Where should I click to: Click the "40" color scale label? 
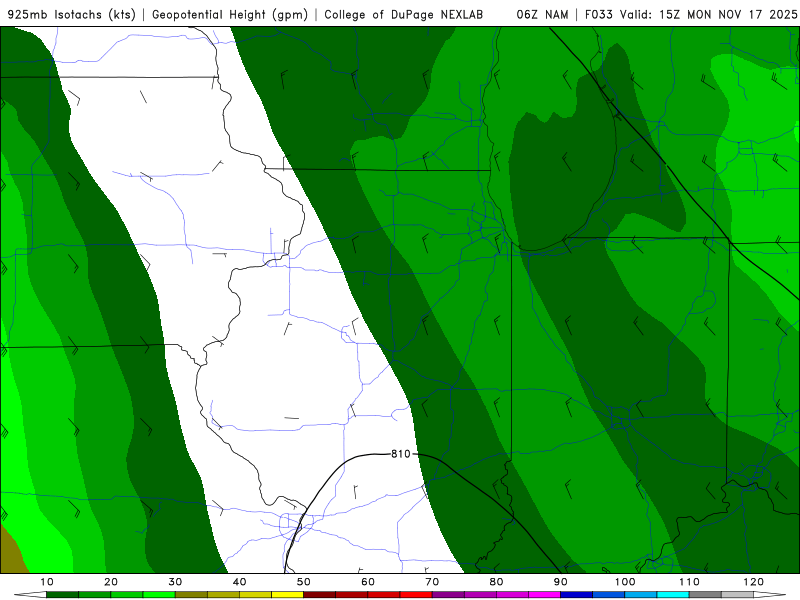point(239,582)
